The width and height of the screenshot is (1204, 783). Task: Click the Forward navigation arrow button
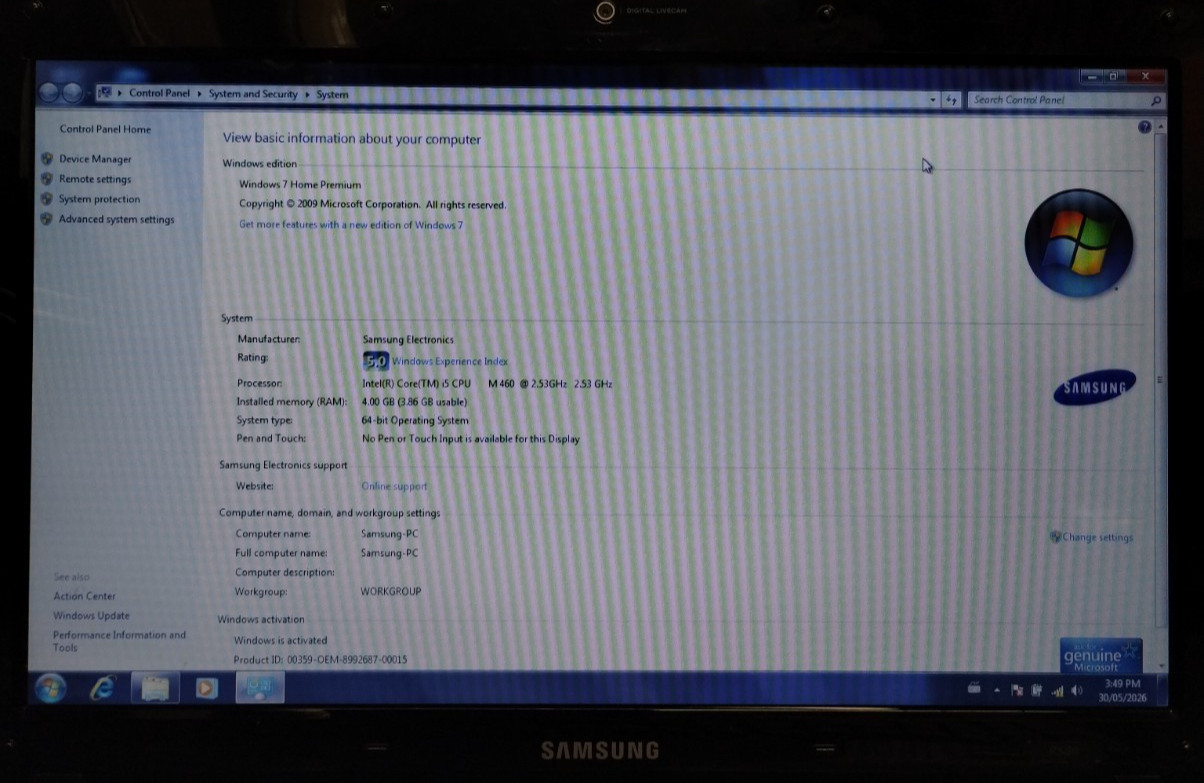click(x=72, y=93)
